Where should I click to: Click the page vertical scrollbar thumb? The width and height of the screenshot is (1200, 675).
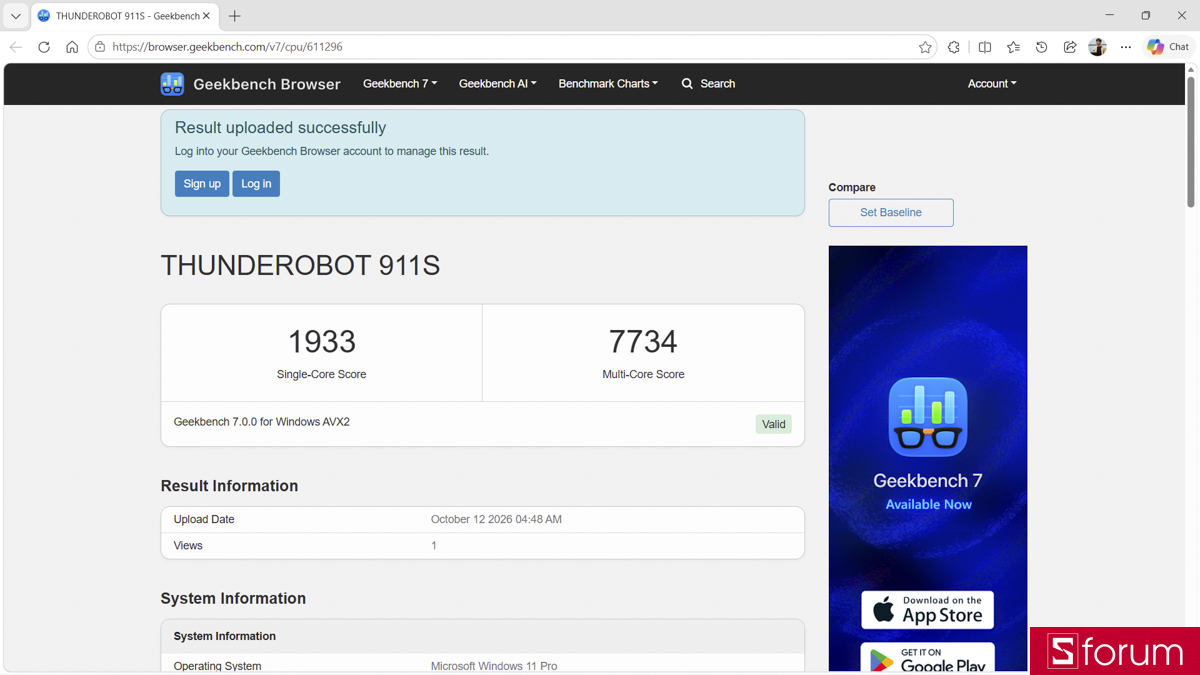click(1190, 142)
